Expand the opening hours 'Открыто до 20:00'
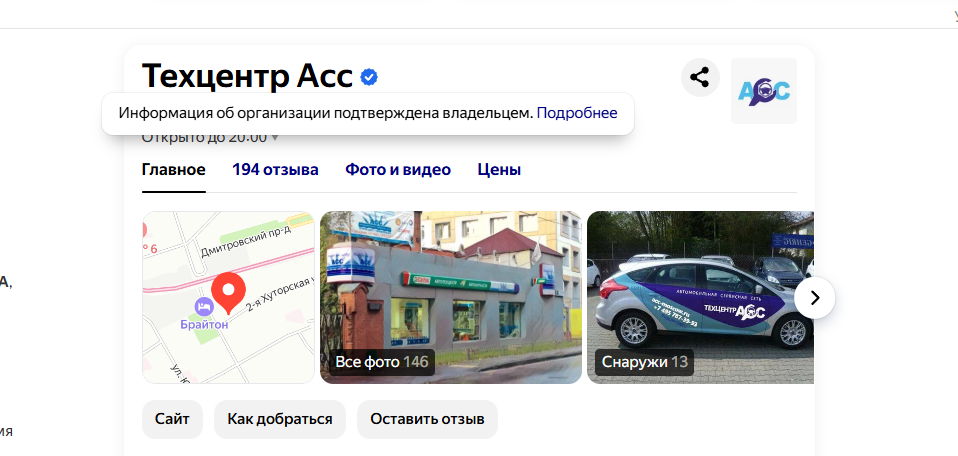This screenshot has width=958, height=456. [210, 138]
